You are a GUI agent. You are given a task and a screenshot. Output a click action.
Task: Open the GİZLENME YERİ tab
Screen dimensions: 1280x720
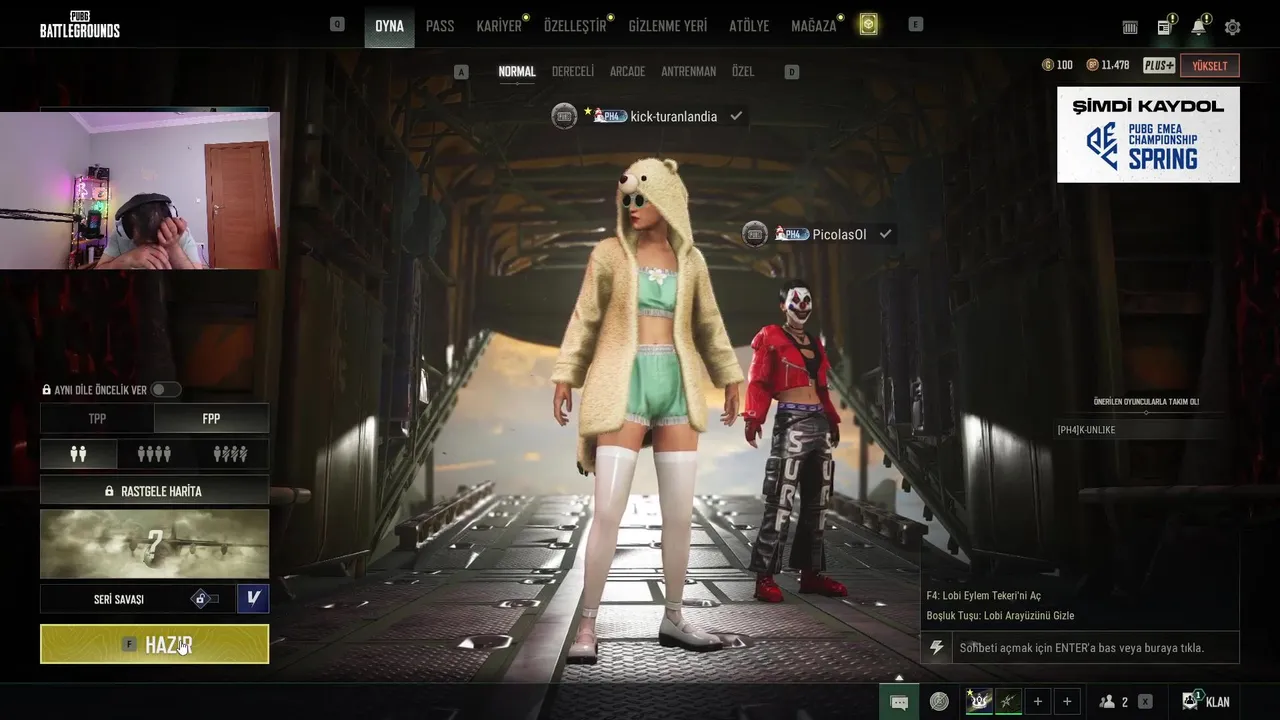coord(668,26)
